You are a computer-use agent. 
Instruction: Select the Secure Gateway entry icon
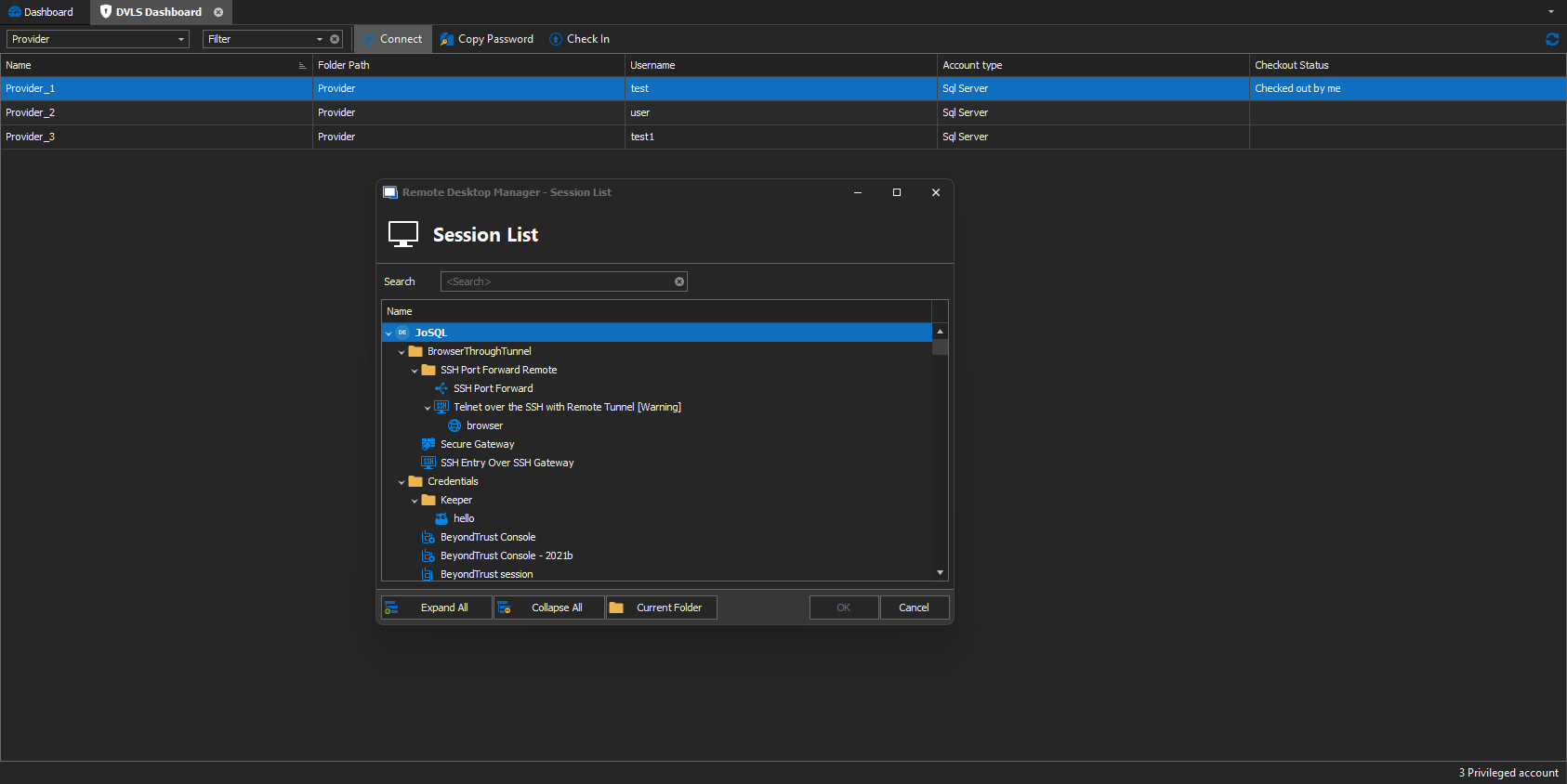pyautogui.click(x=428, y=444)
